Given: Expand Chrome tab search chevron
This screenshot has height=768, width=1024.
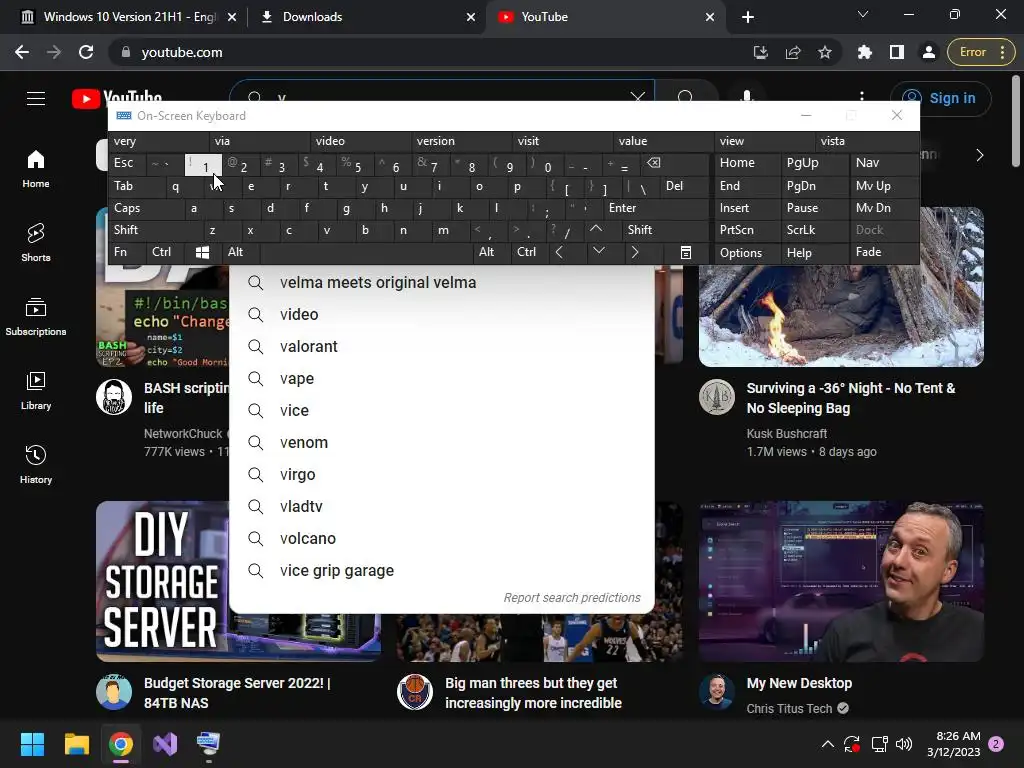Looking at the screenshot, I should [x=863, y=14].
